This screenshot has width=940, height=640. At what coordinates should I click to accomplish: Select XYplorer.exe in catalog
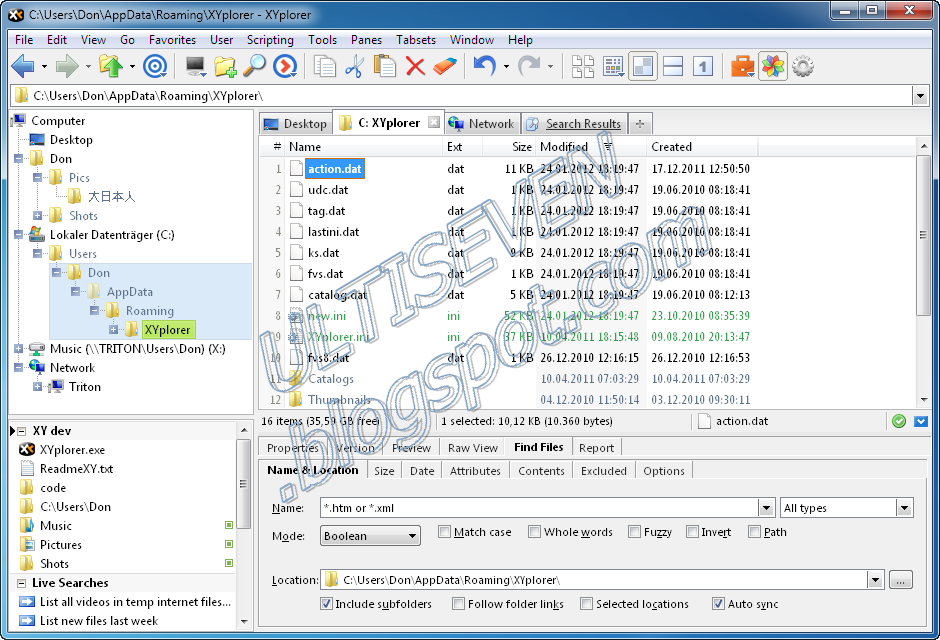pyautogui.click(x=73, y=450)
